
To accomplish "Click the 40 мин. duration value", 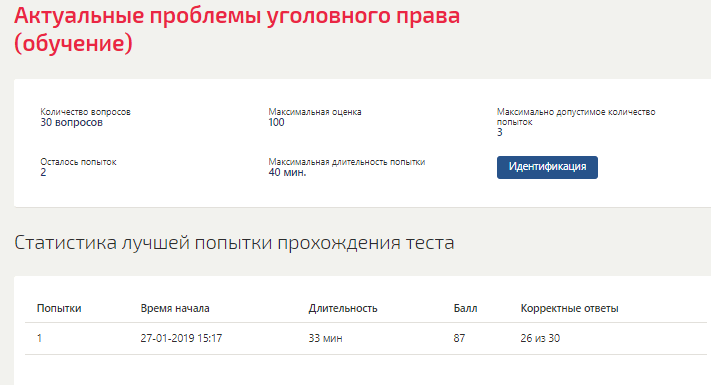I will [x=287, y=172].
